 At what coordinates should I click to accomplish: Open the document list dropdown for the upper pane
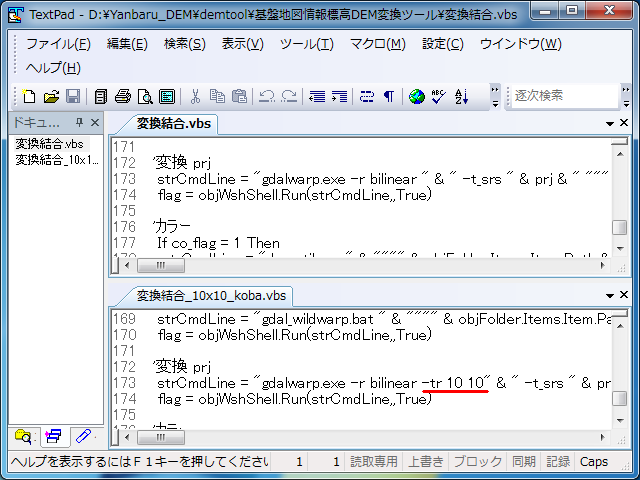(x=609, y=124)
